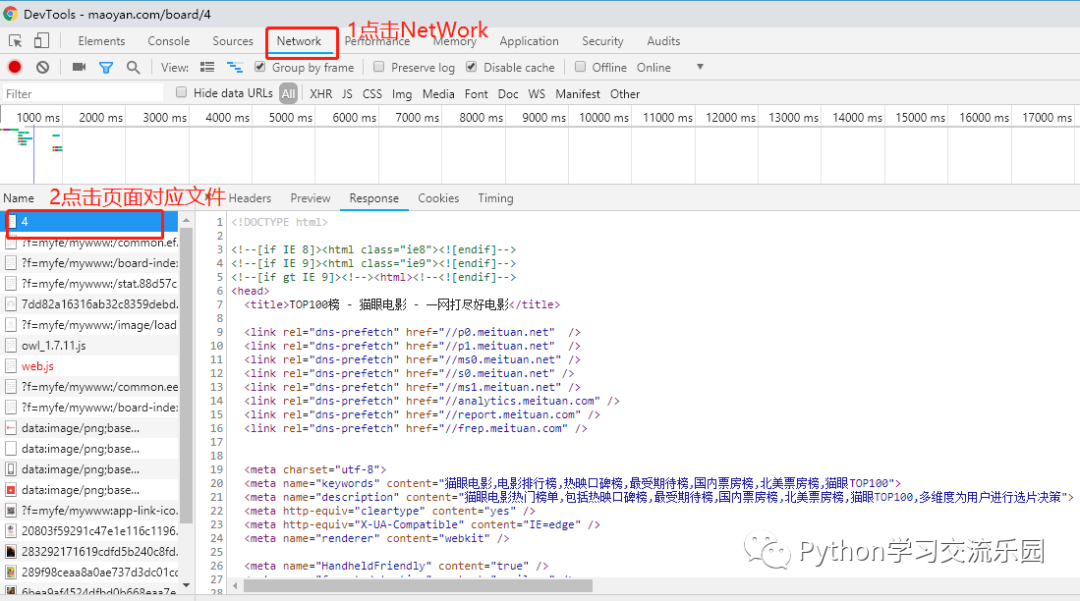
Task: Uncheck the Disable cache checkbox
Action: pos(471,67)
